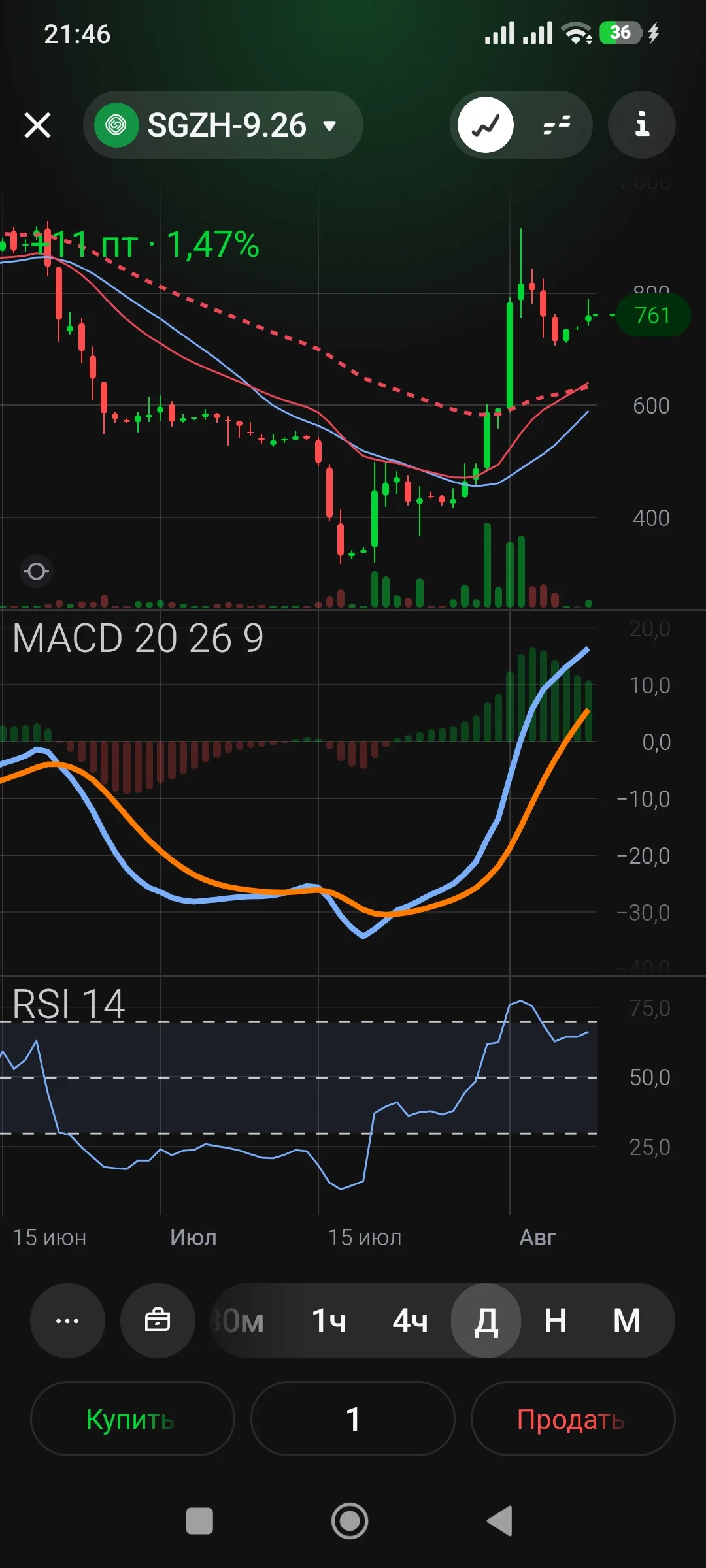Open the MACD 20 26 9 indicator settings
Image resolution: width=706 pixels, height=1568 pixels.
[x=138, y=638]
